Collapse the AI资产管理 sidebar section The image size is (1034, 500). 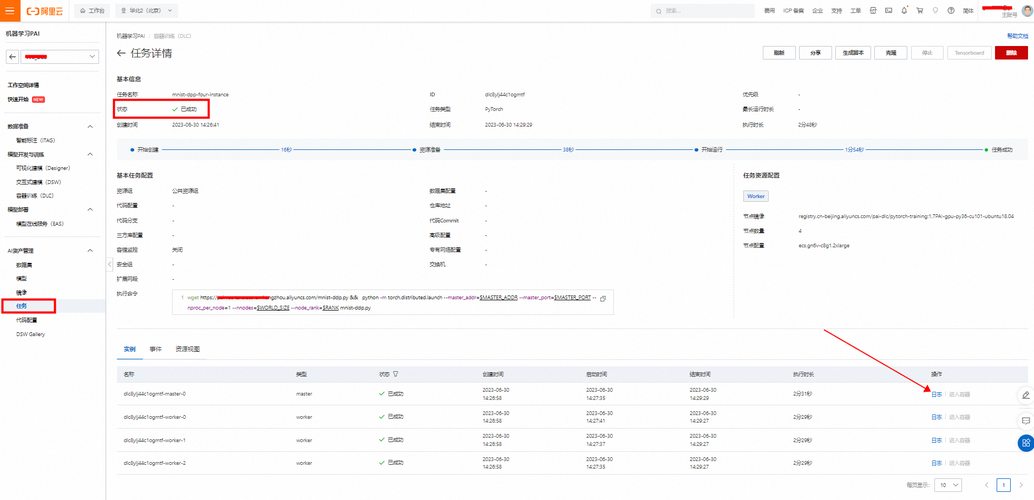[90, 251]
